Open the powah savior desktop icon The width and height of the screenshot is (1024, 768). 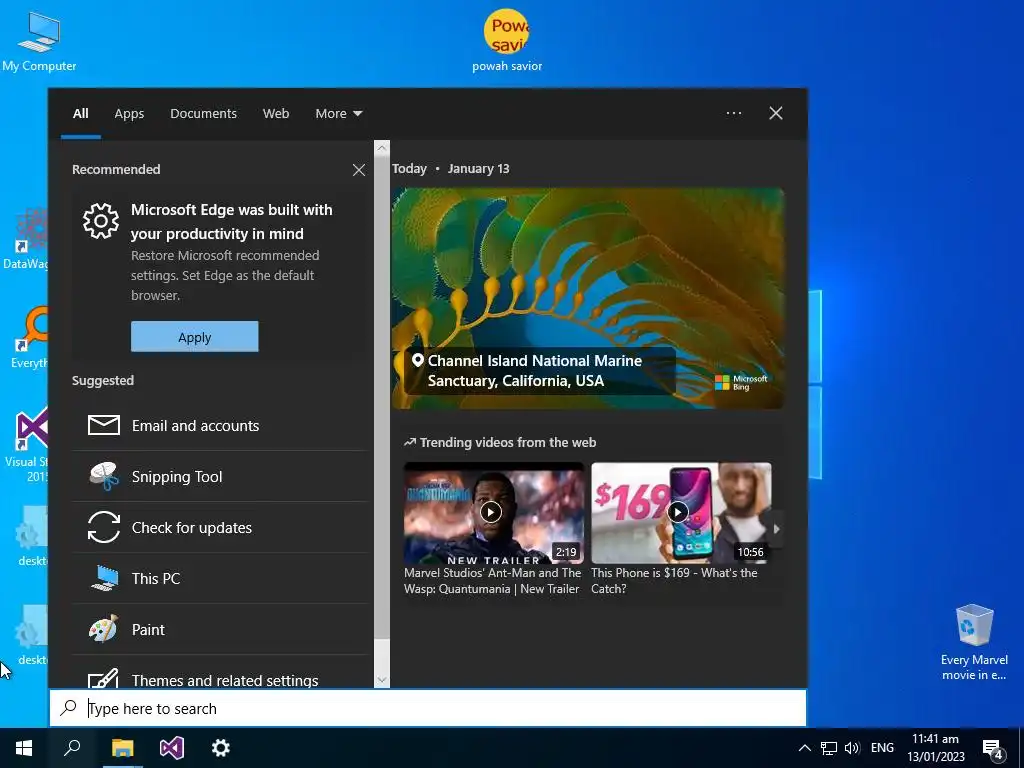click(x=507, y=40)
